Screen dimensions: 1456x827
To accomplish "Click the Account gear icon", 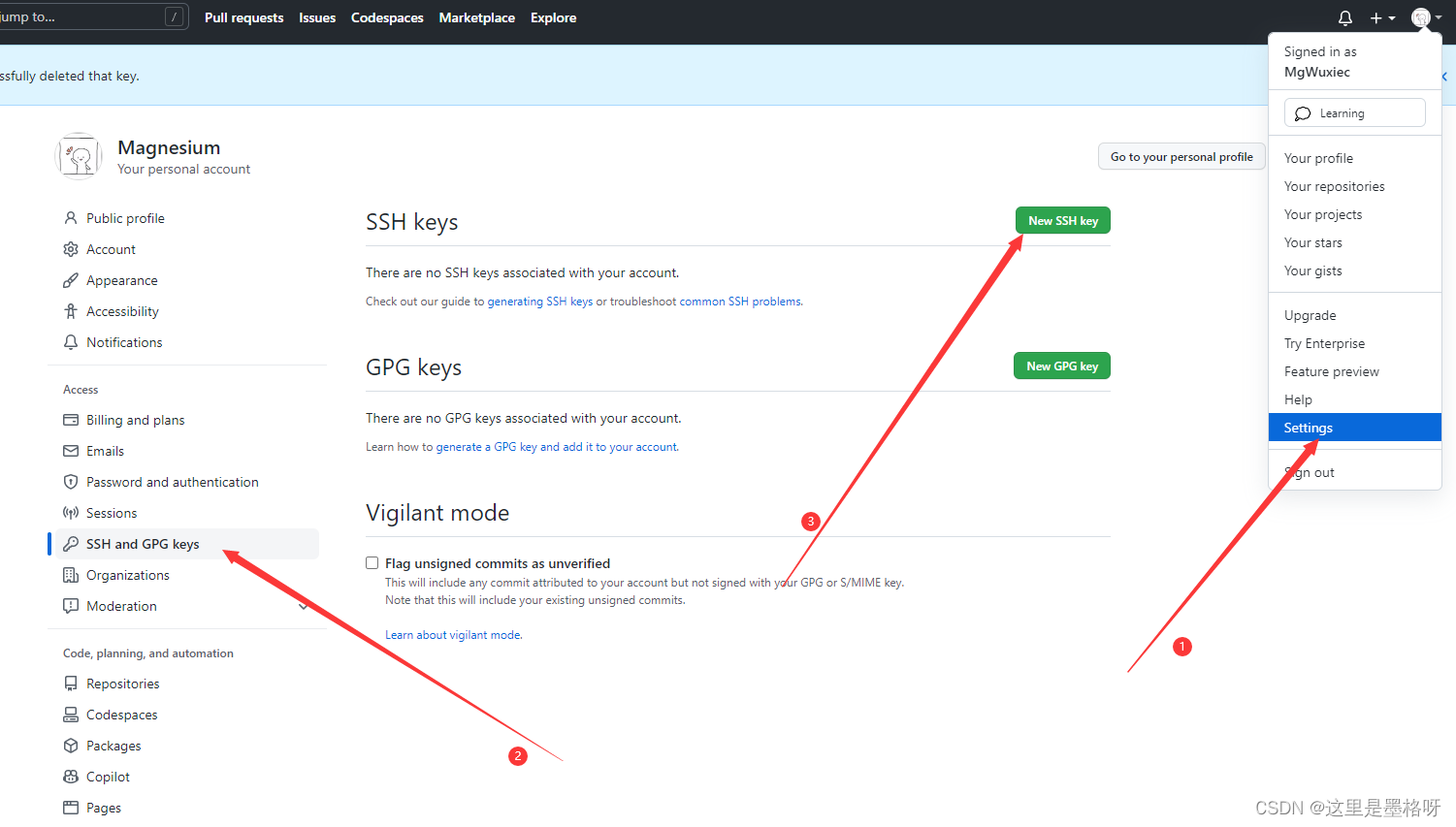I will click(71, 249).
